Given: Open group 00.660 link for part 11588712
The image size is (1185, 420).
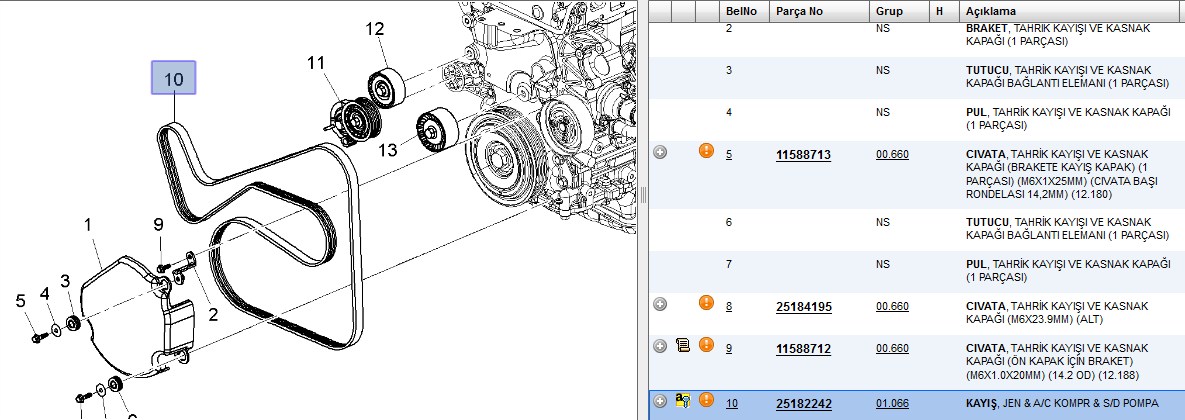Looking at the screenshot, I should [x=893, y=348].
